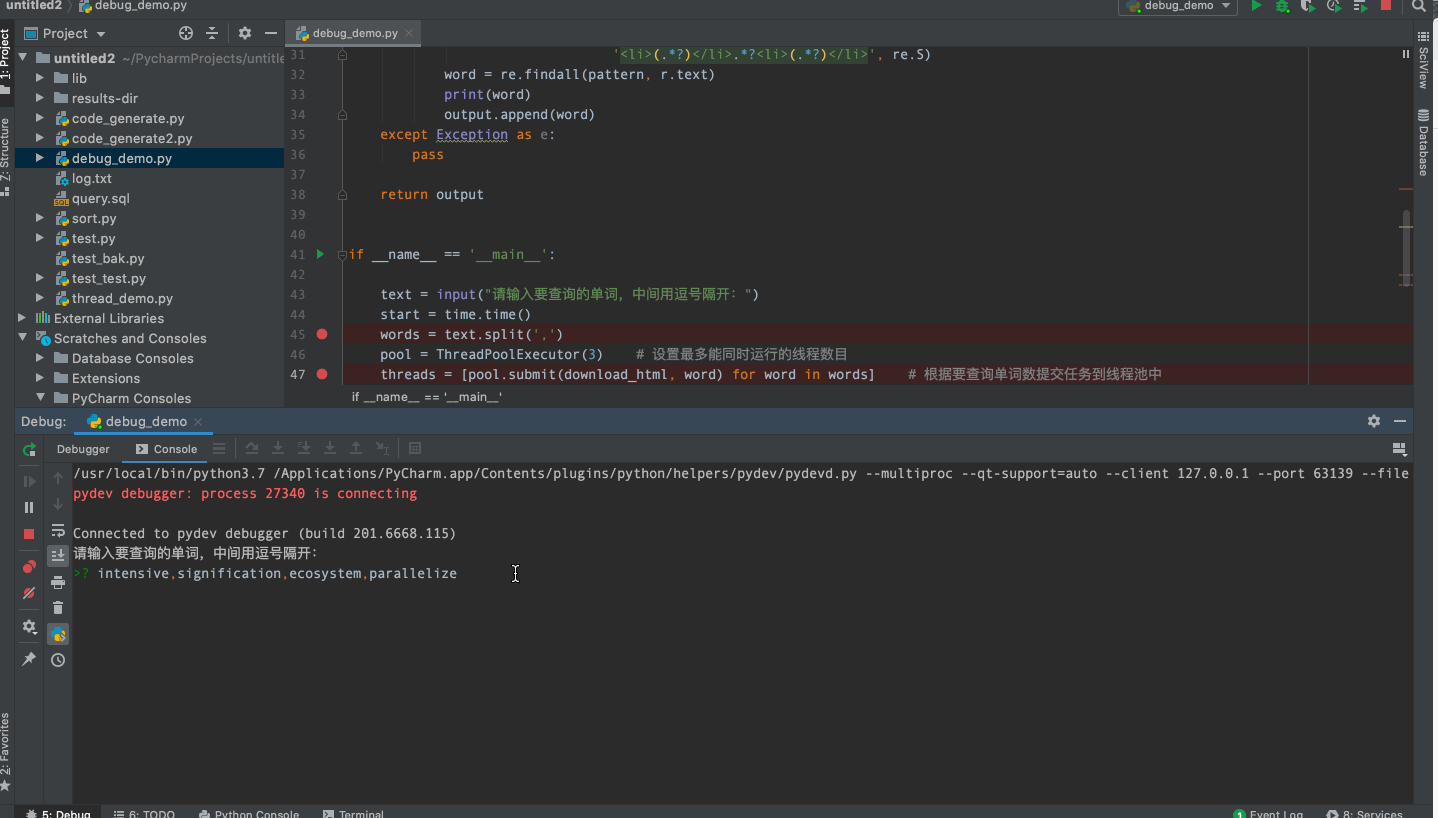The width and height of the screenshot is (1438, 818).
Task: Open the Project view dropdown
Action: [66, 33]
